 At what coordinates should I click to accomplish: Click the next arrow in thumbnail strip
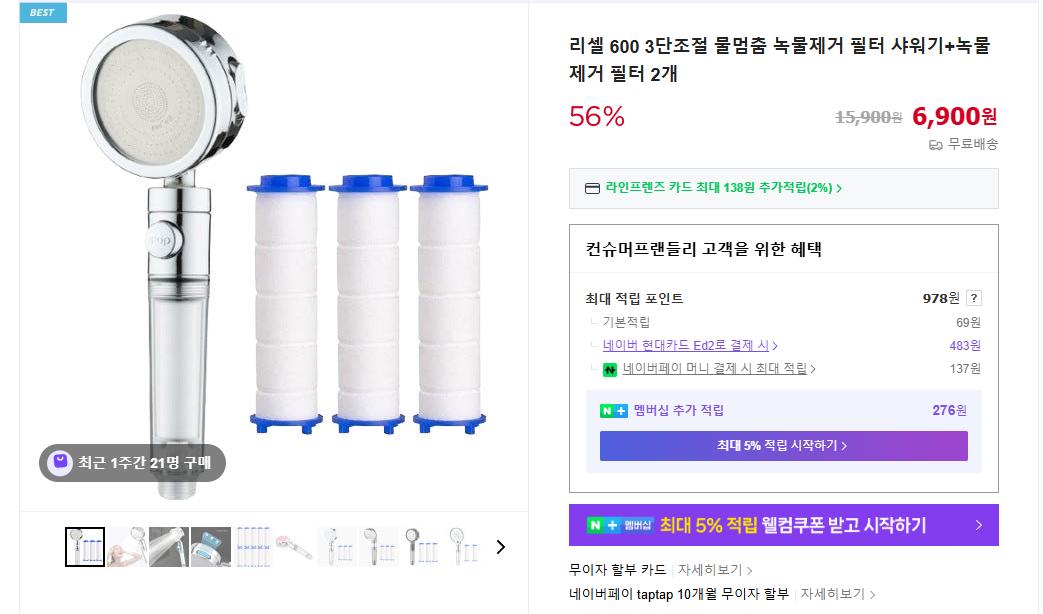(501, 547)
